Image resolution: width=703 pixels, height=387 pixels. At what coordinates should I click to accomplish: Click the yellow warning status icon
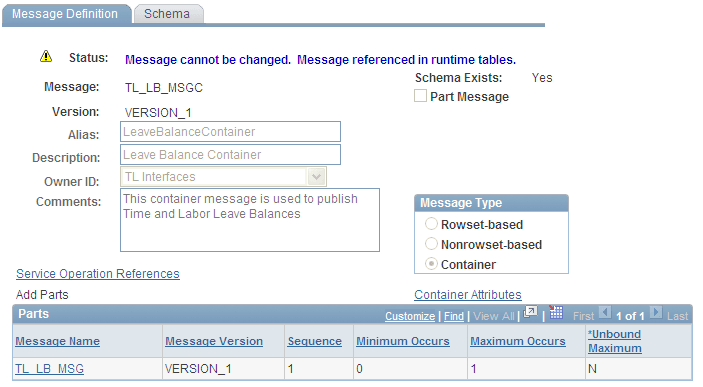(x=46, y=57)
